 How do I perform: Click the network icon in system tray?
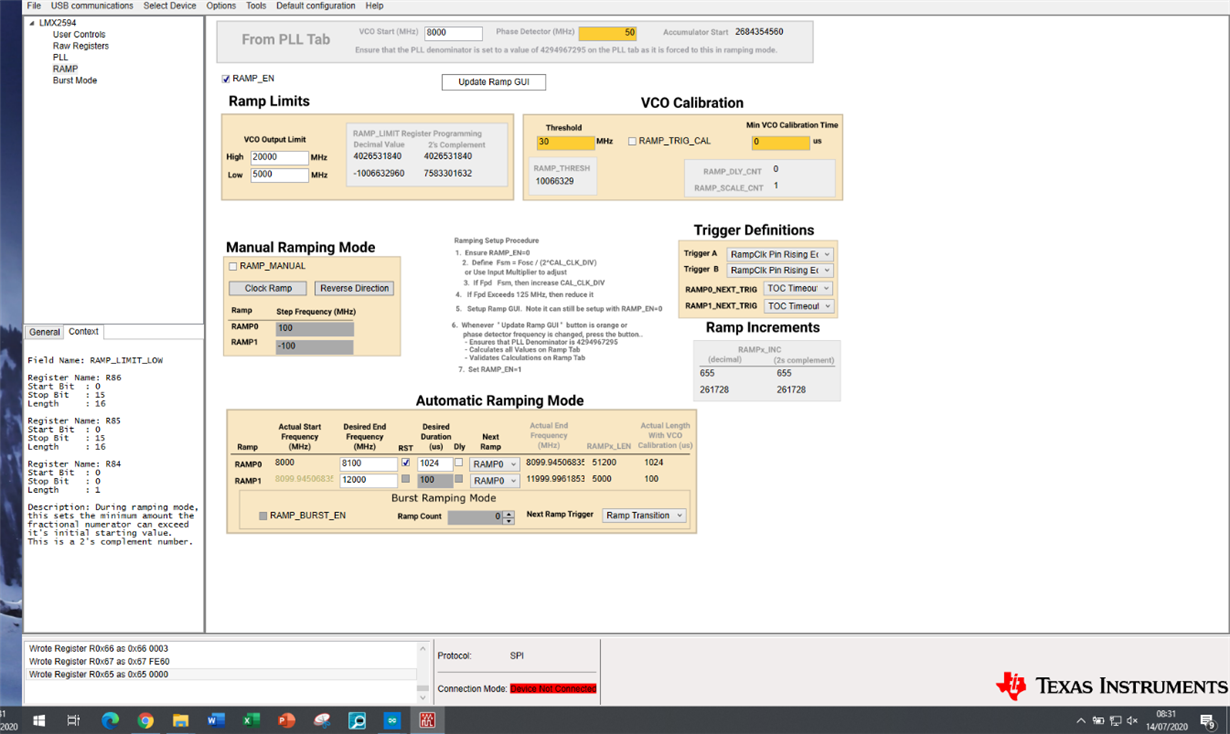coord(1115,720)
